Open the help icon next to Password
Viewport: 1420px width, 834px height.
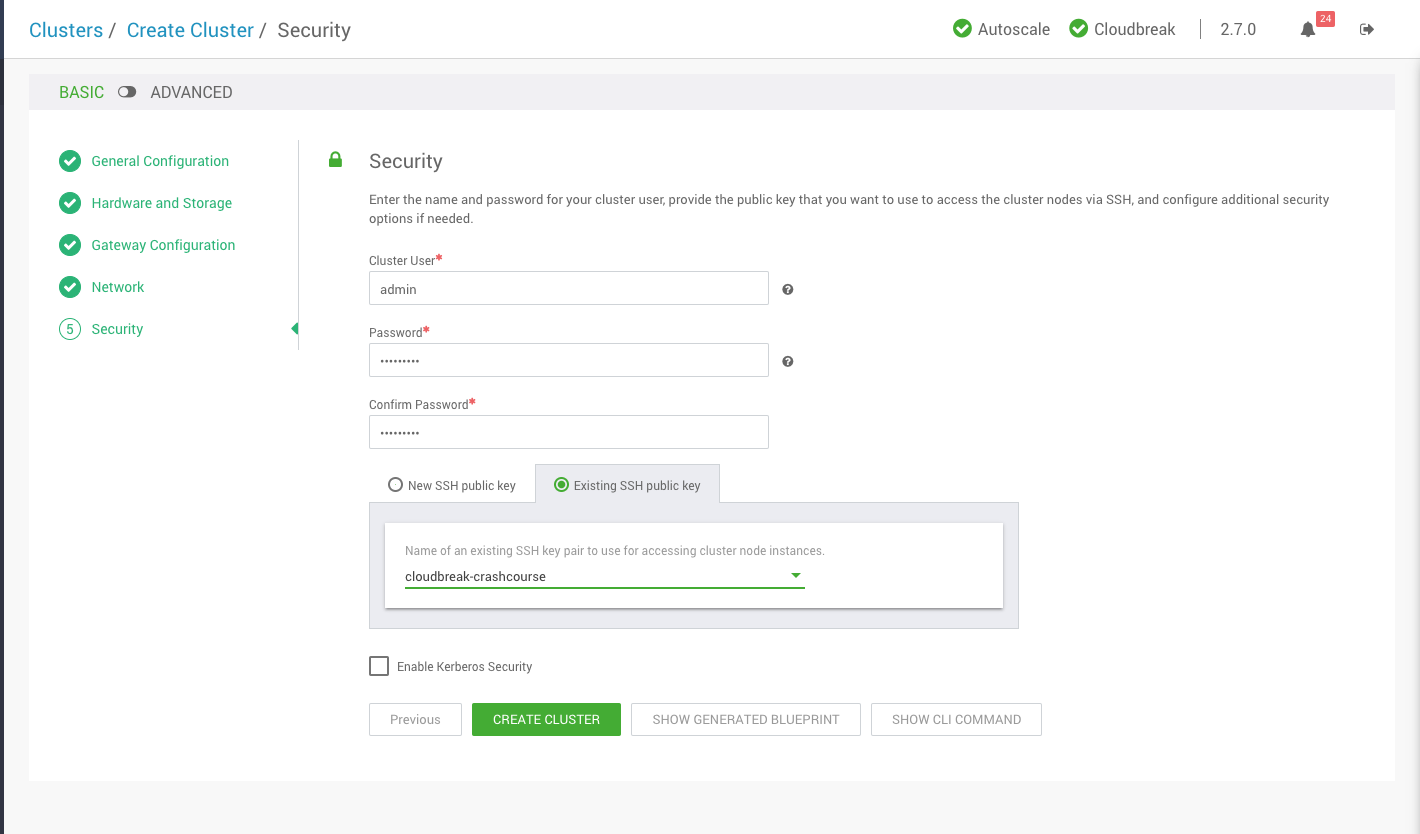pyautogui.click(x=787, y=361)
